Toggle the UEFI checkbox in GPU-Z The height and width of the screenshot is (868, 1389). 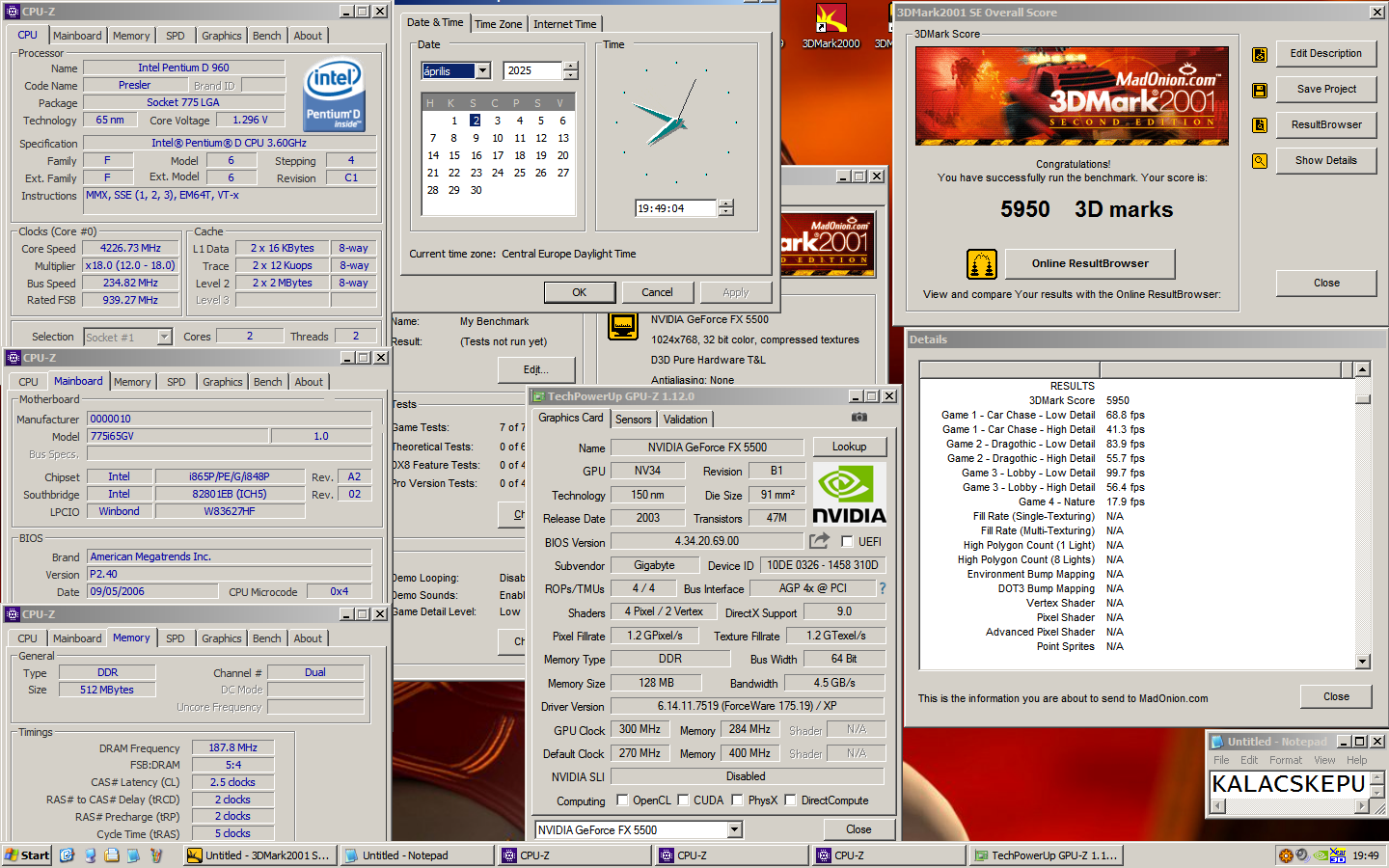click(847, 542)
